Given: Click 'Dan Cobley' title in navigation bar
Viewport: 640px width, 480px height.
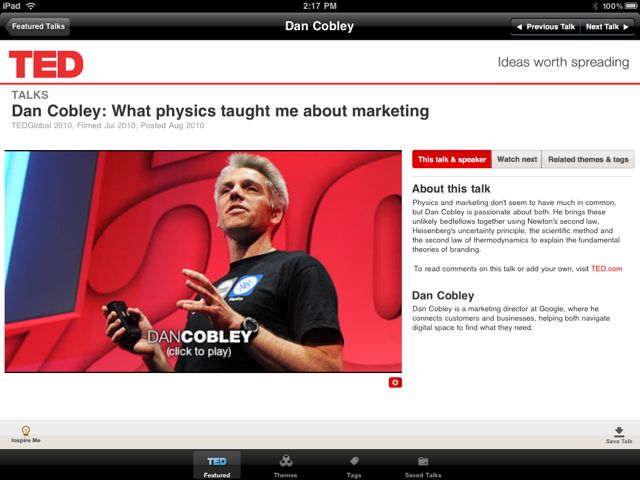Looking at the screenshot, I should (x=320, y=26).
